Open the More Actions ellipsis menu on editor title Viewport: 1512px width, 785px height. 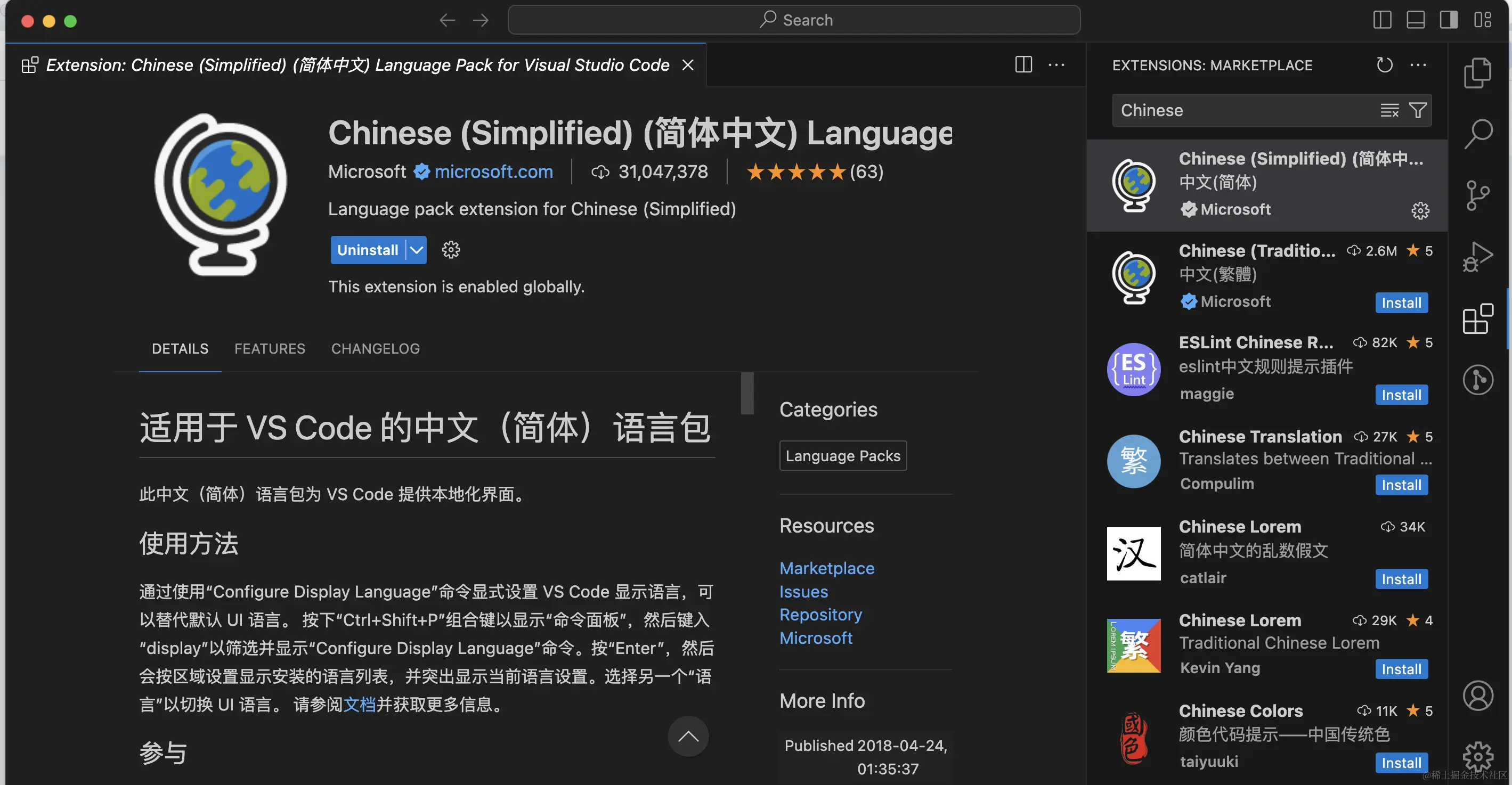1056,64
